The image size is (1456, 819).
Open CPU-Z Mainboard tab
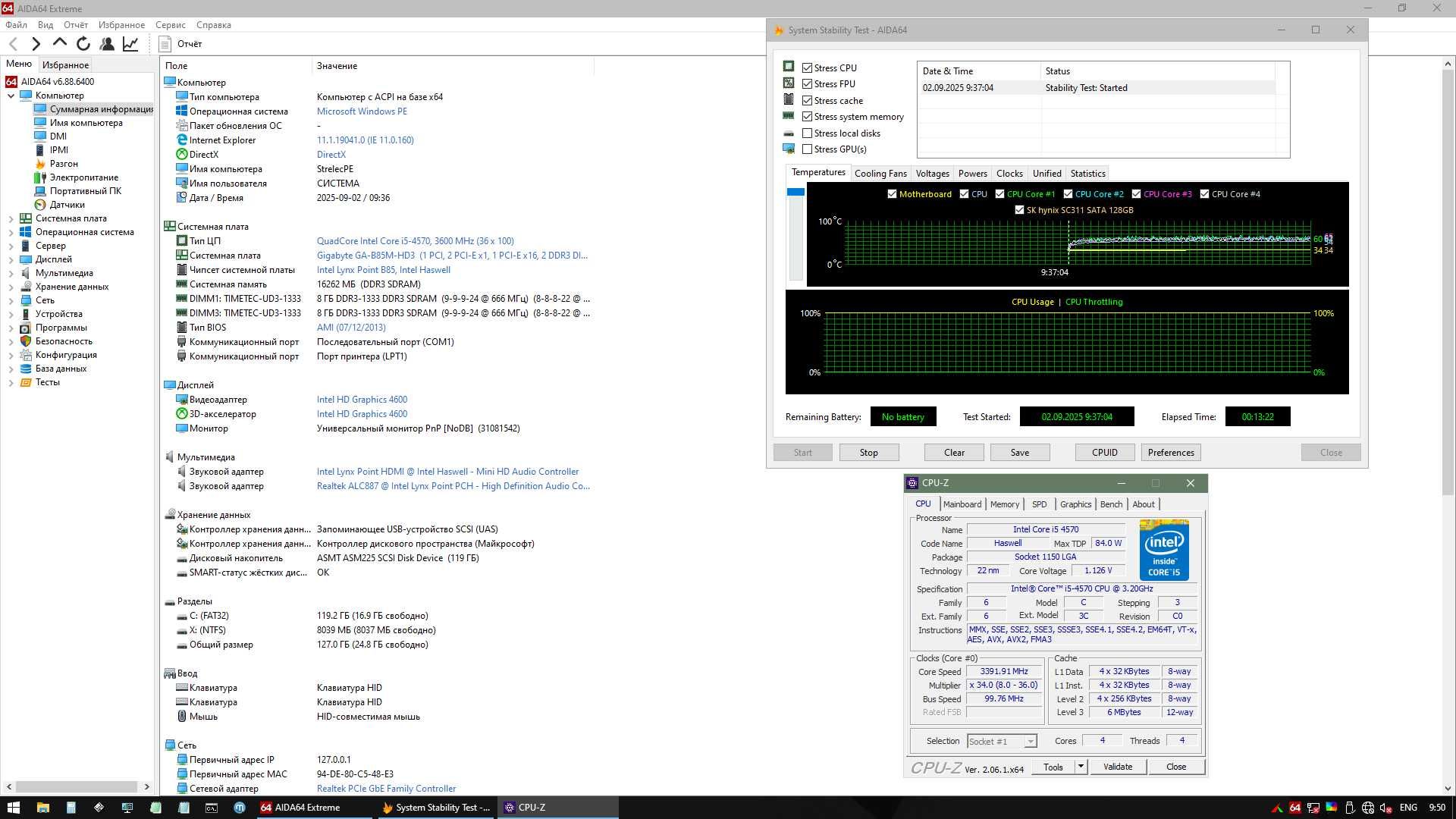(x=962, y=504)
